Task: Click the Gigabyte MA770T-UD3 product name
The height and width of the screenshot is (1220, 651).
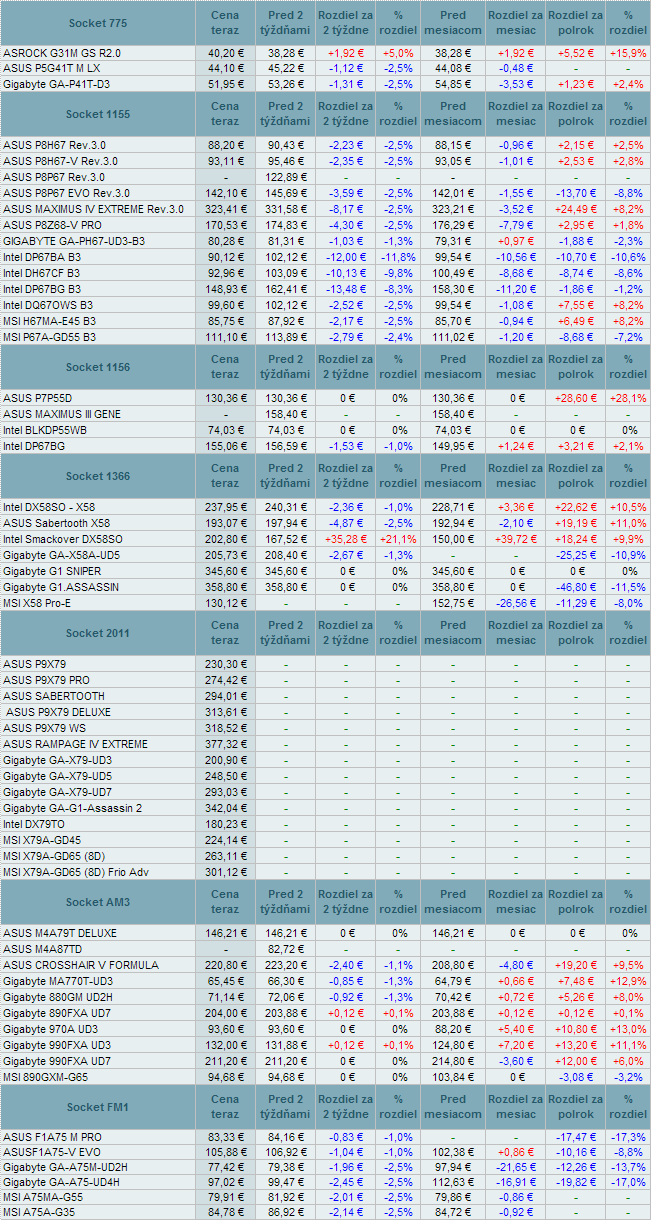Action: click(58, 982)
